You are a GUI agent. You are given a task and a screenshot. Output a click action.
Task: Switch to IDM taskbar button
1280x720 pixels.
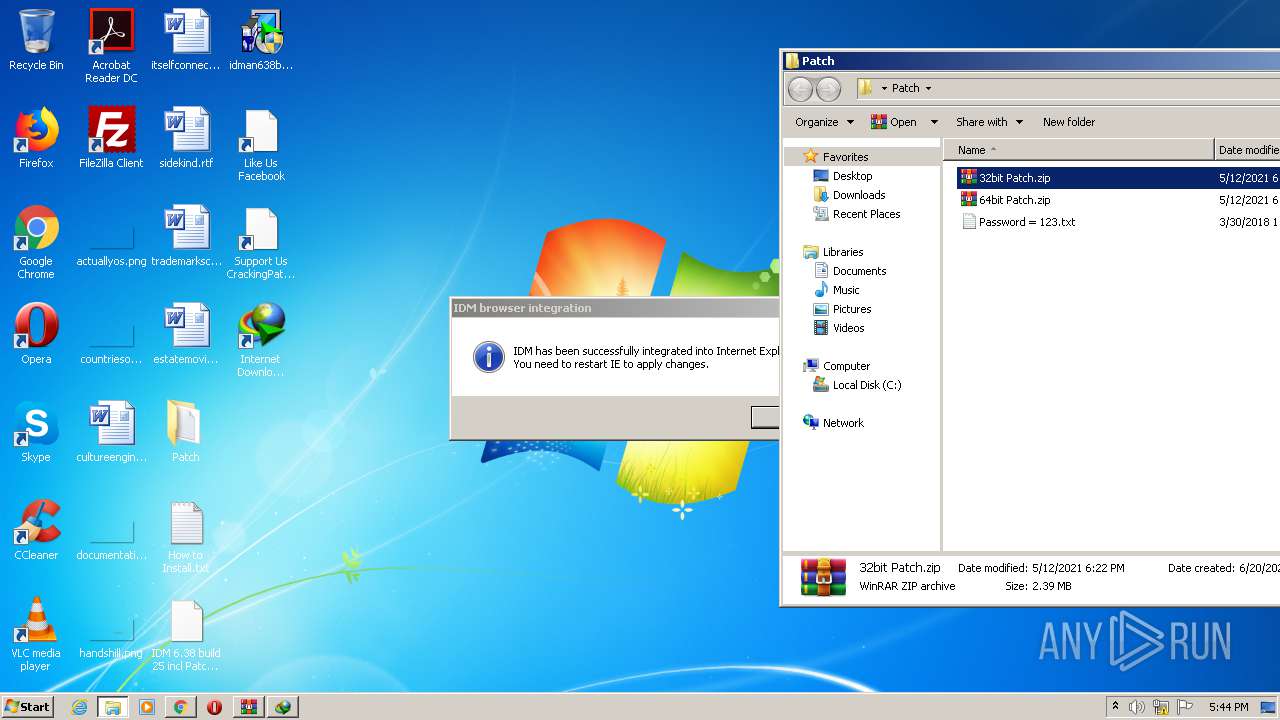click(283, 707)
